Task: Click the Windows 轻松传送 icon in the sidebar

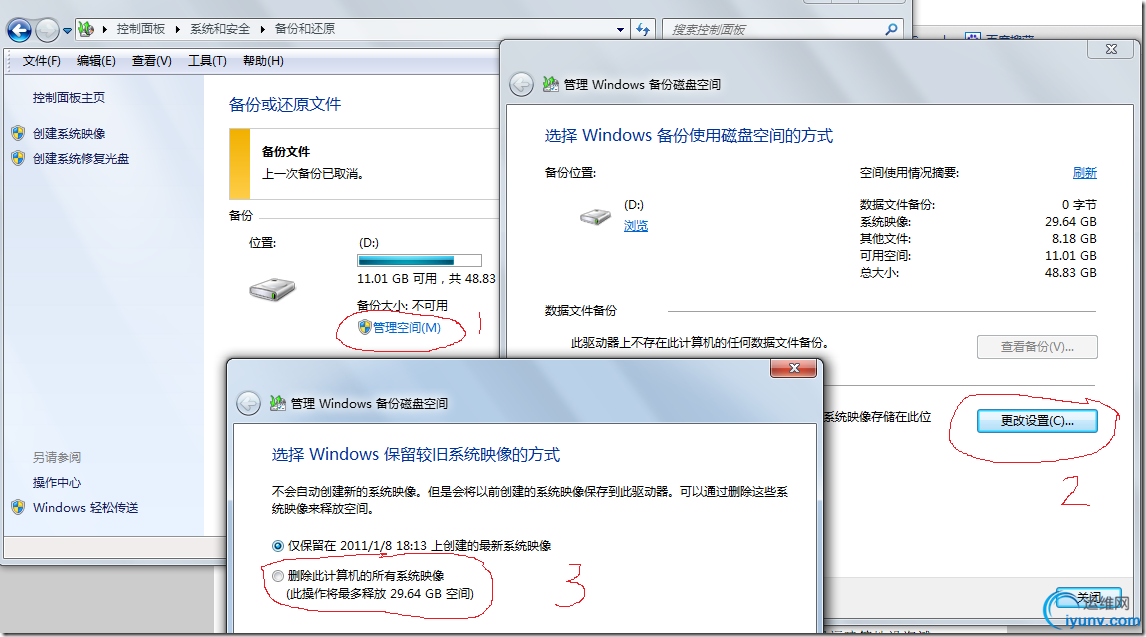Action: tap(17, 508)
